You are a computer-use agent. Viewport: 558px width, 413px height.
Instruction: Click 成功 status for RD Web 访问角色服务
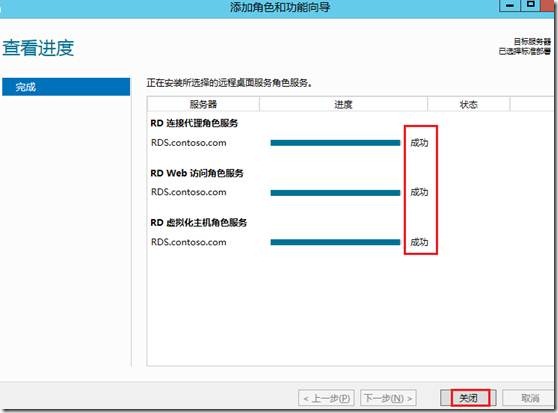(419, 192)
